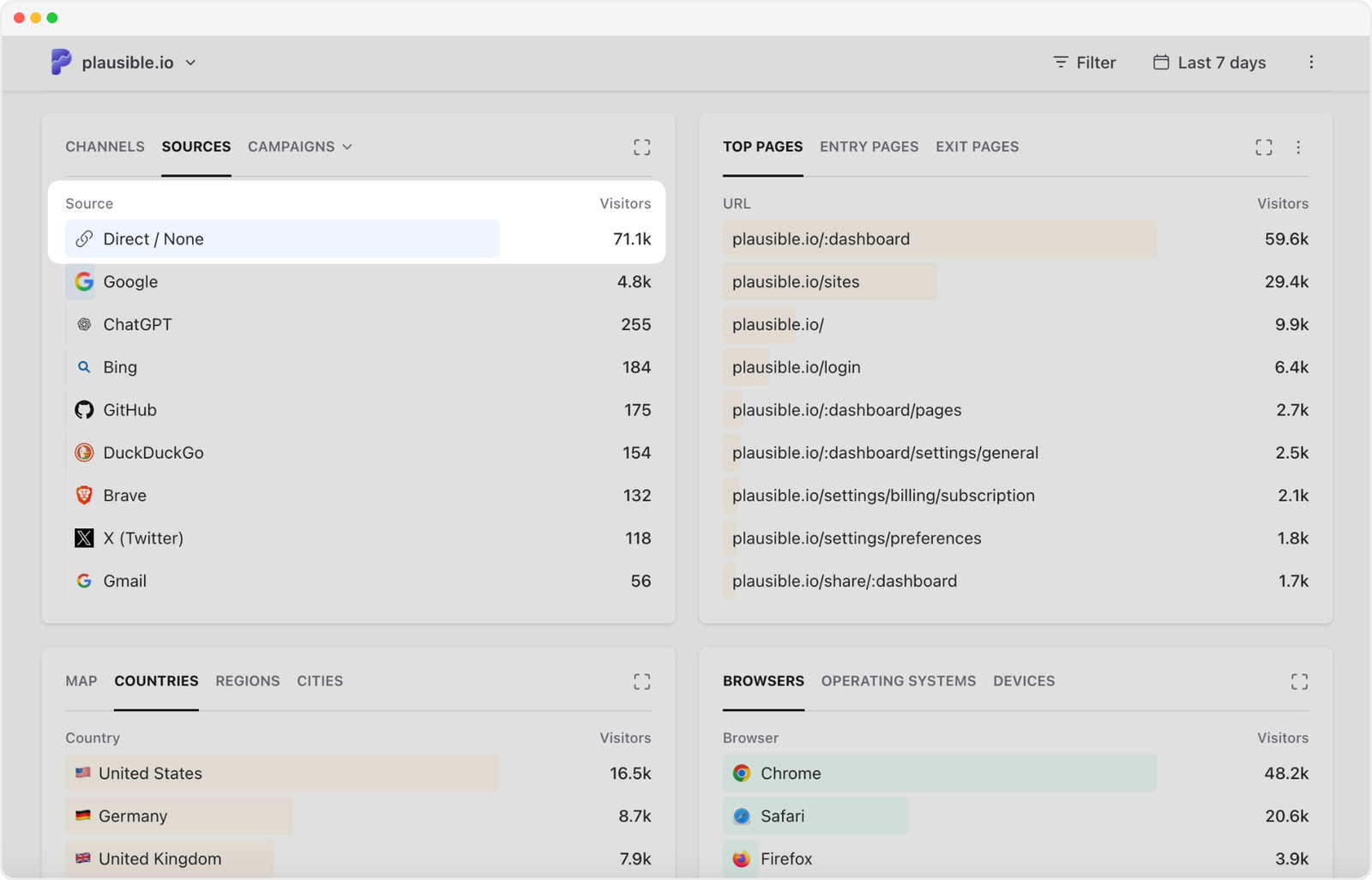Image resolution: width=1372 pixels, height=880 pixels.
Task: Switch to the Channels tab
Action: coord(105,147)
